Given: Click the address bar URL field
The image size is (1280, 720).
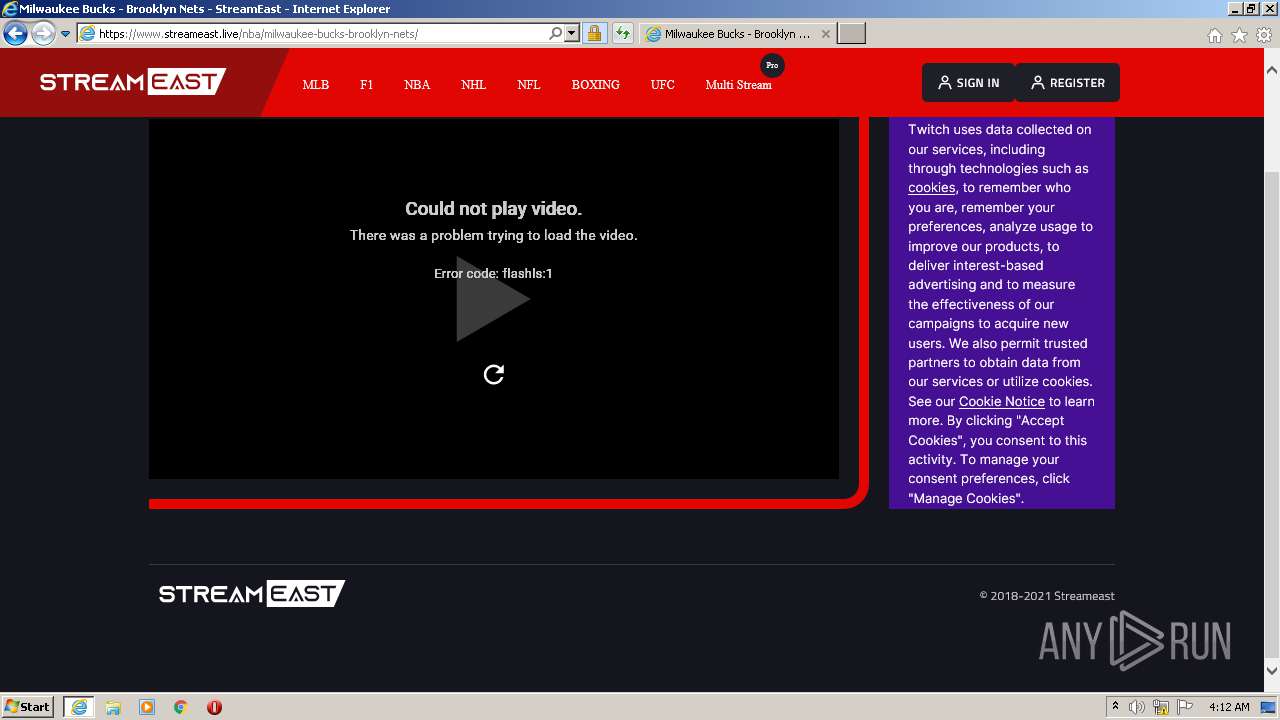Looking at the screenshot, I should pos(312,34).
